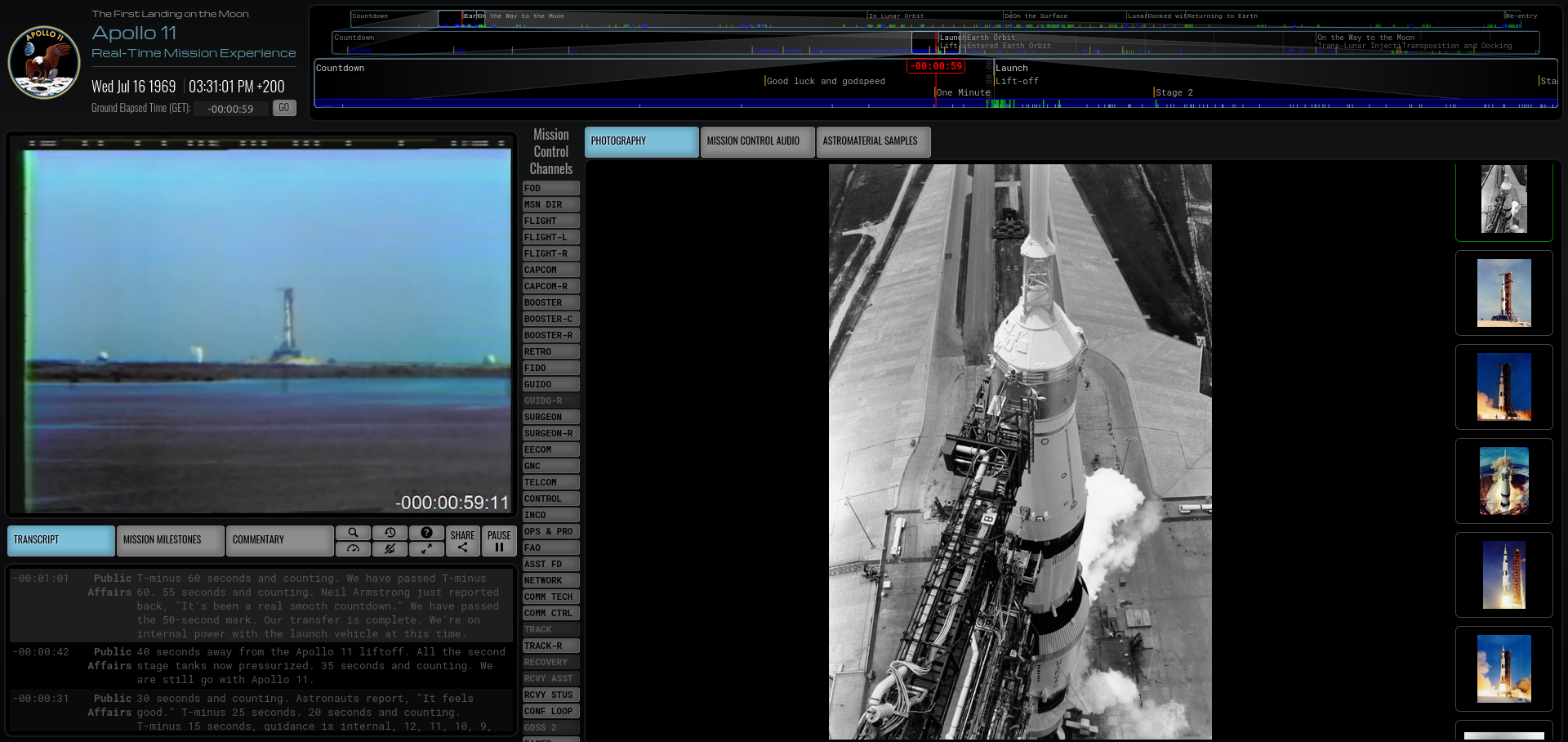Image resolution: width=1568 pixels, height=742 pixels.
Task: Switch to Mission Control Audio tab
Action: coord(758,141)
